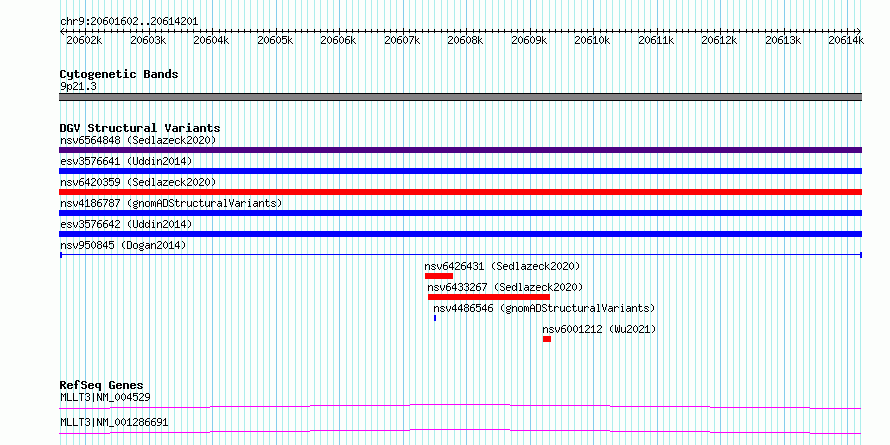Click the 20605k ruler label
890x445 pixels.
pos(275,40)
